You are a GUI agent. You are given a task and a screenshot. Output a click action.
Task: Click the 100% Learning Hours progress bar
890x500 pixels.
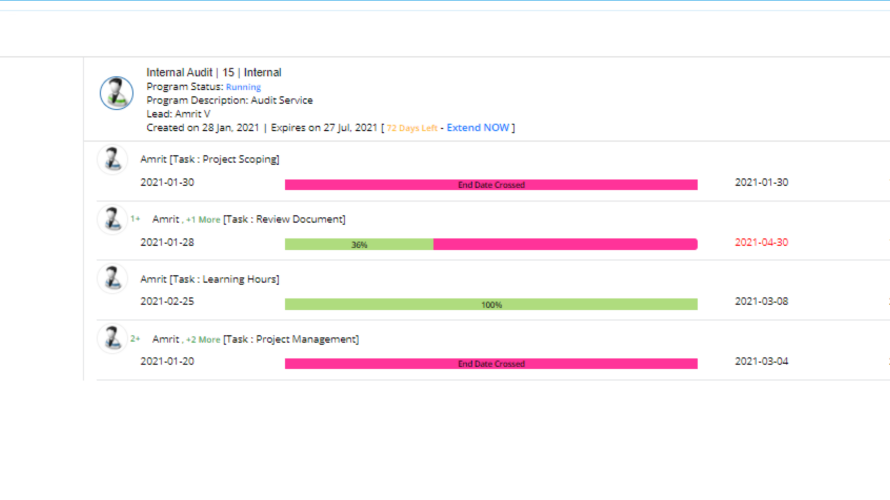tap(491, 305)
